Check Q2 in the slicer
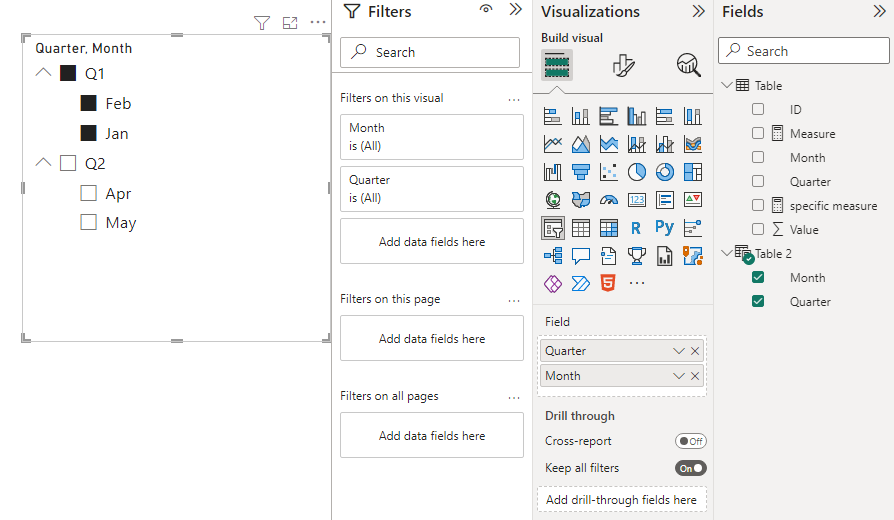Image resolution: width=894 pixels, height=520 pixels. (x=68, y=163)
